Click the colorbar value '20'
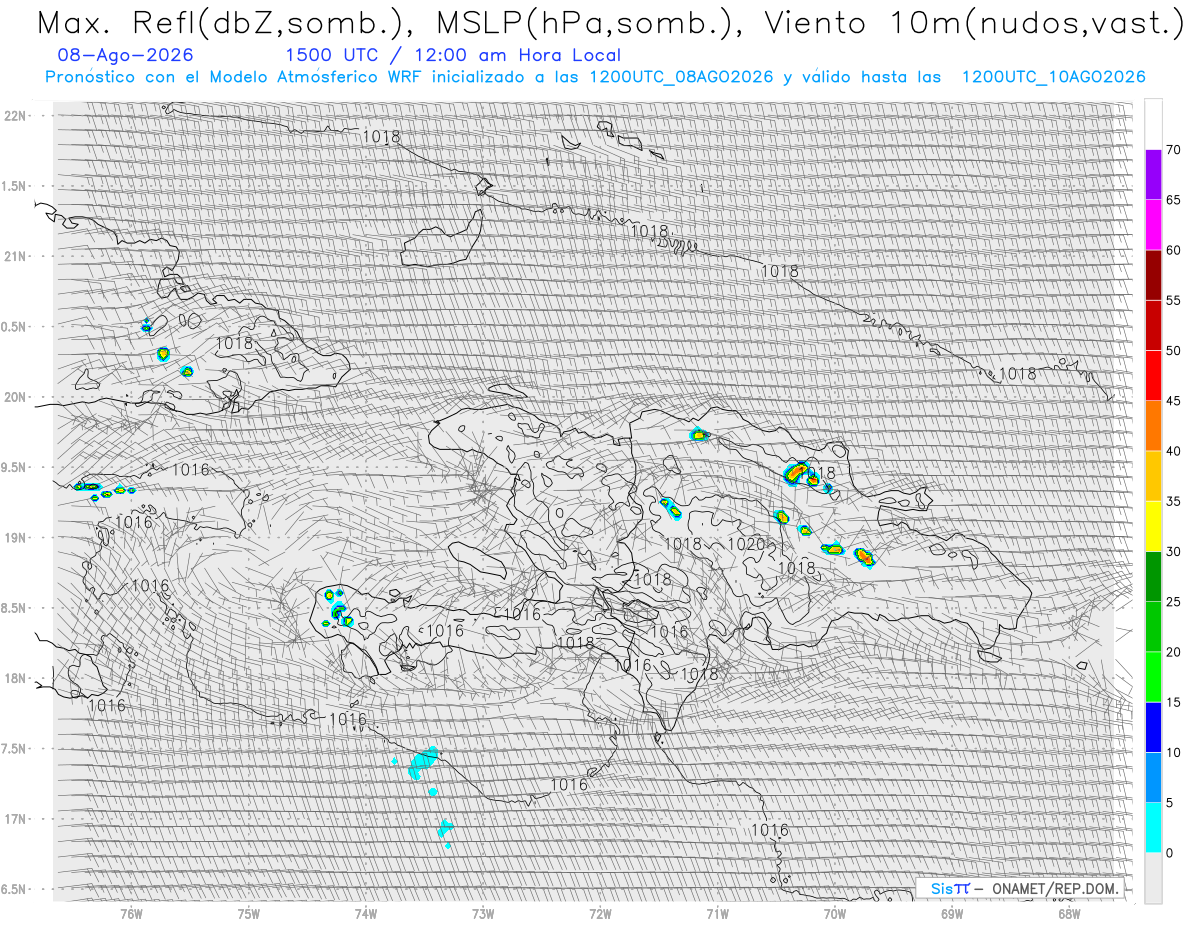This screenshot has width=1200, height=927. tap(1173, 652)
